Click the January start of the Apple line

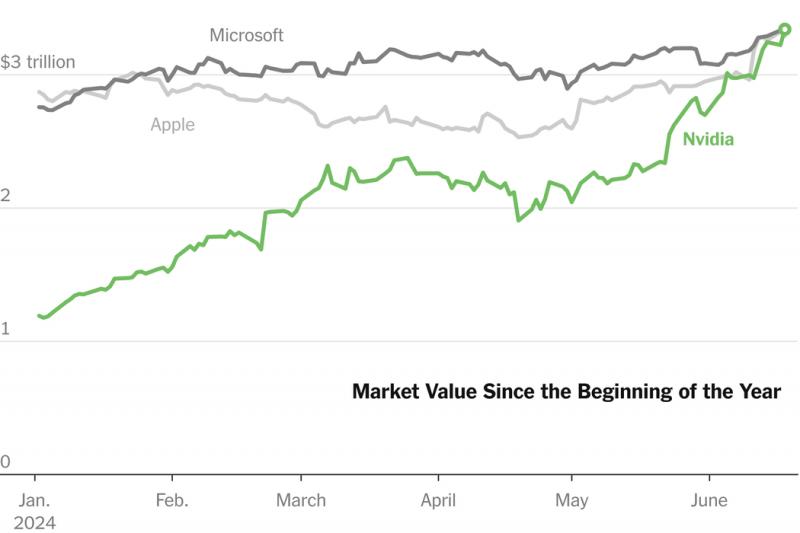coord(40,93)
